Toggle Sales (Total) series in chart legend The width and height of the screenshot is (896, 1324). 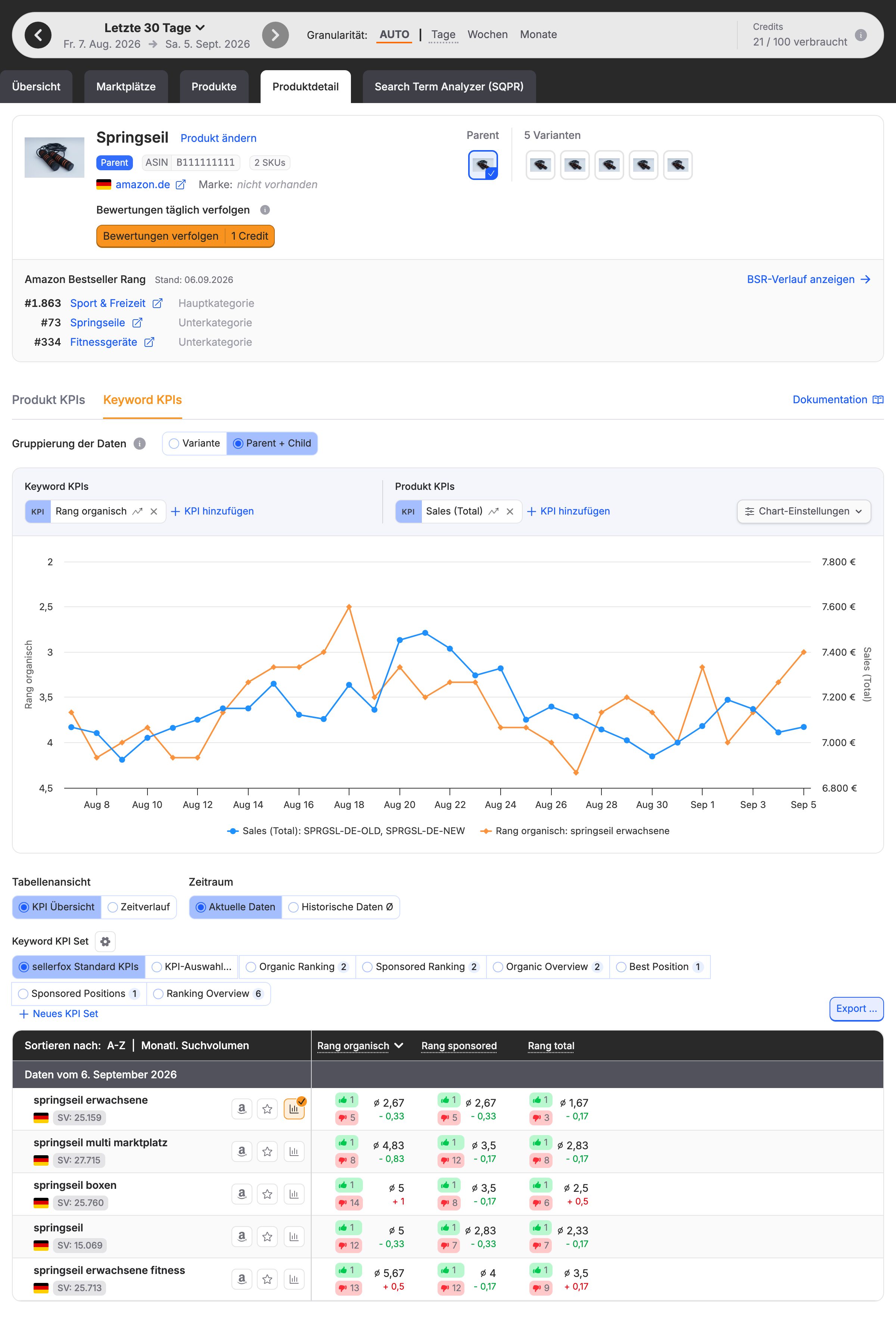346,831
